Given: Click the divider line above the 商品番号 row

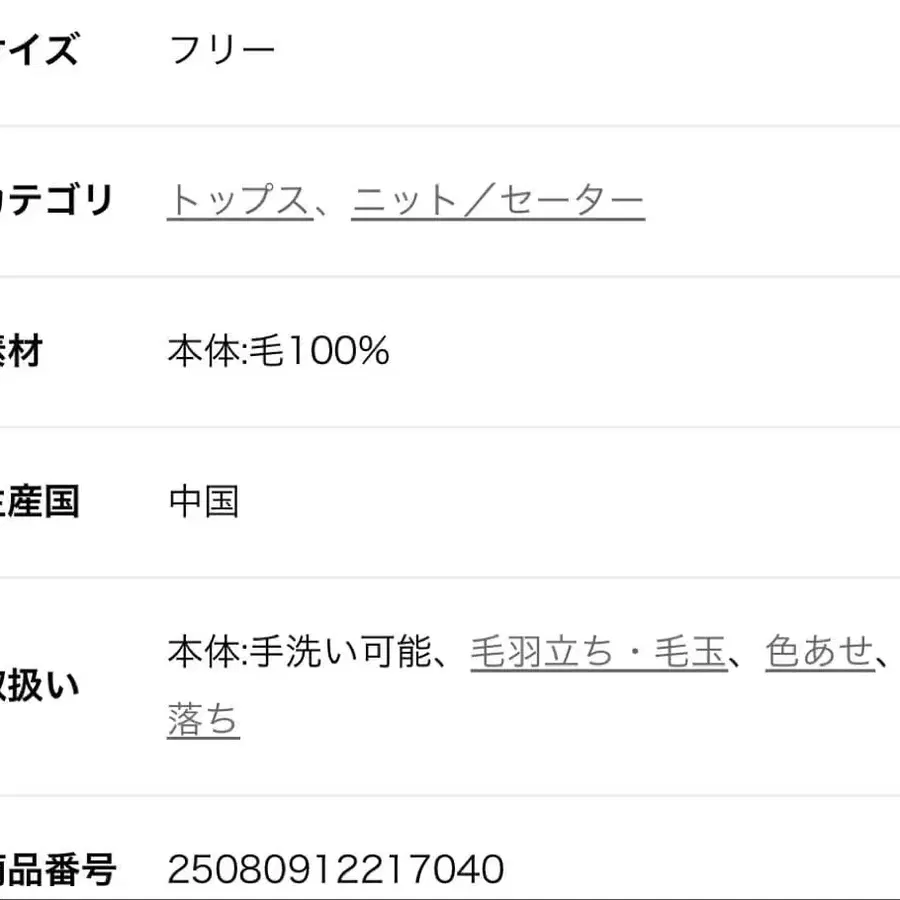Looking at the screenshot, I should (x=450, y=796).
